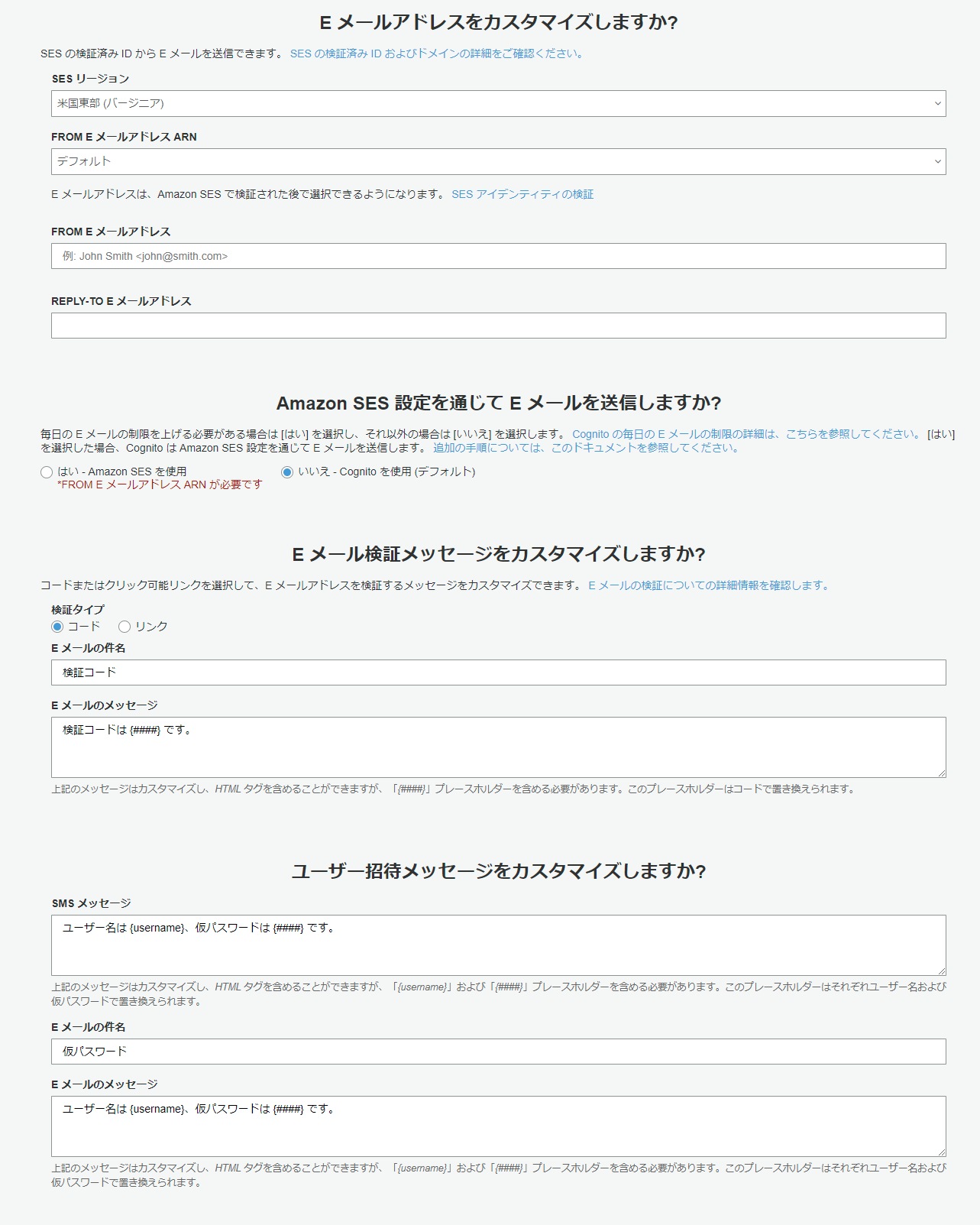The image size is (980, 1225).
Task: Edit the email subject field containing '検証コード'
Action: click(498, 672)
